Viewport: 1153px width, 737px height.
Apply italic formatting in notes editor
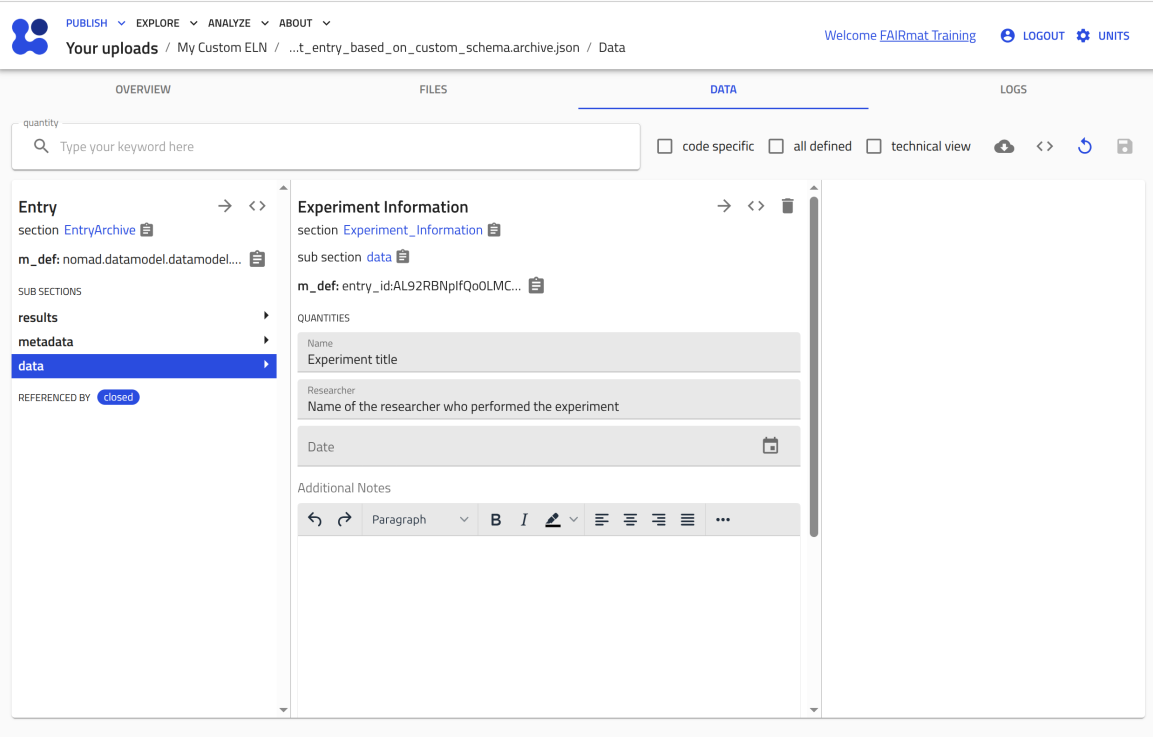click(x=524, y=520)
